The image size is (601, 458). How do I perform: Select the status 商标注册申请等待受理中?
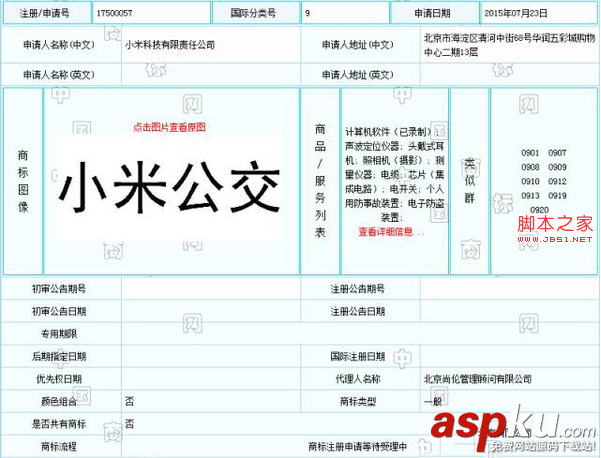(358, 447)
